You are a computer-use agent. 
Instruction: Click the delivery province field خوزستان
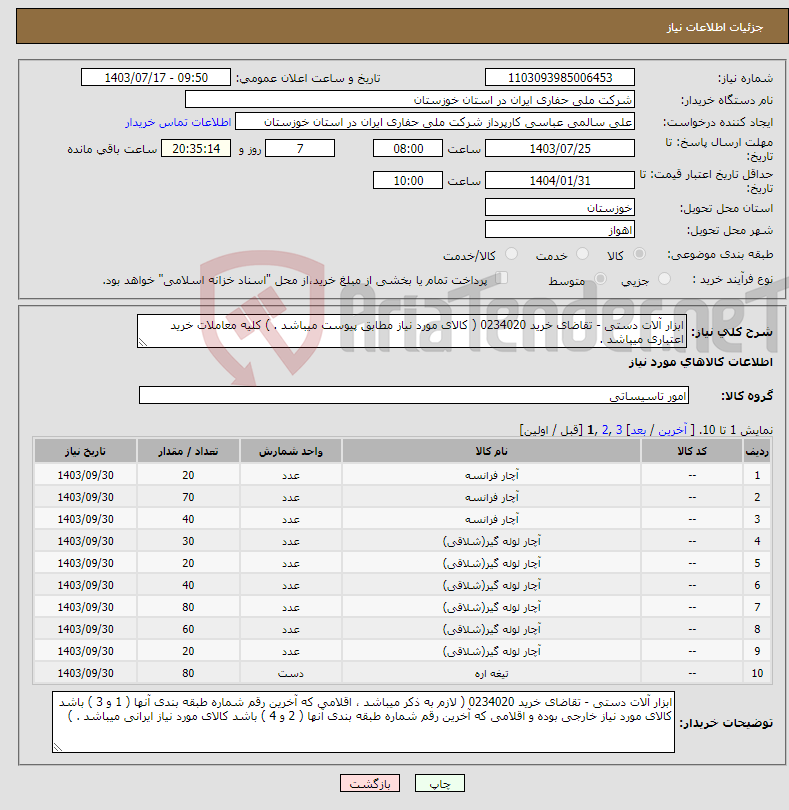click(560, 207)
